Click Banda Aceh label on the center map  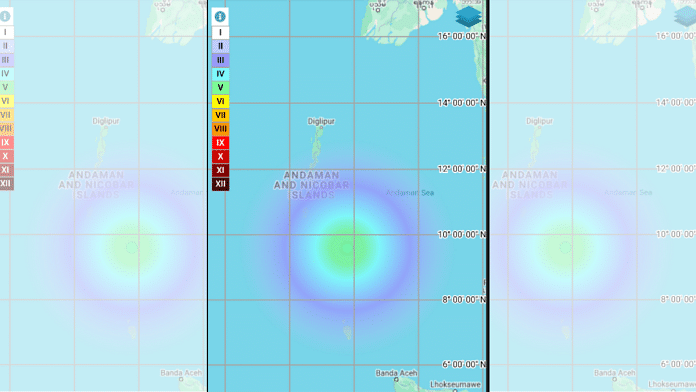click(396, 373)
